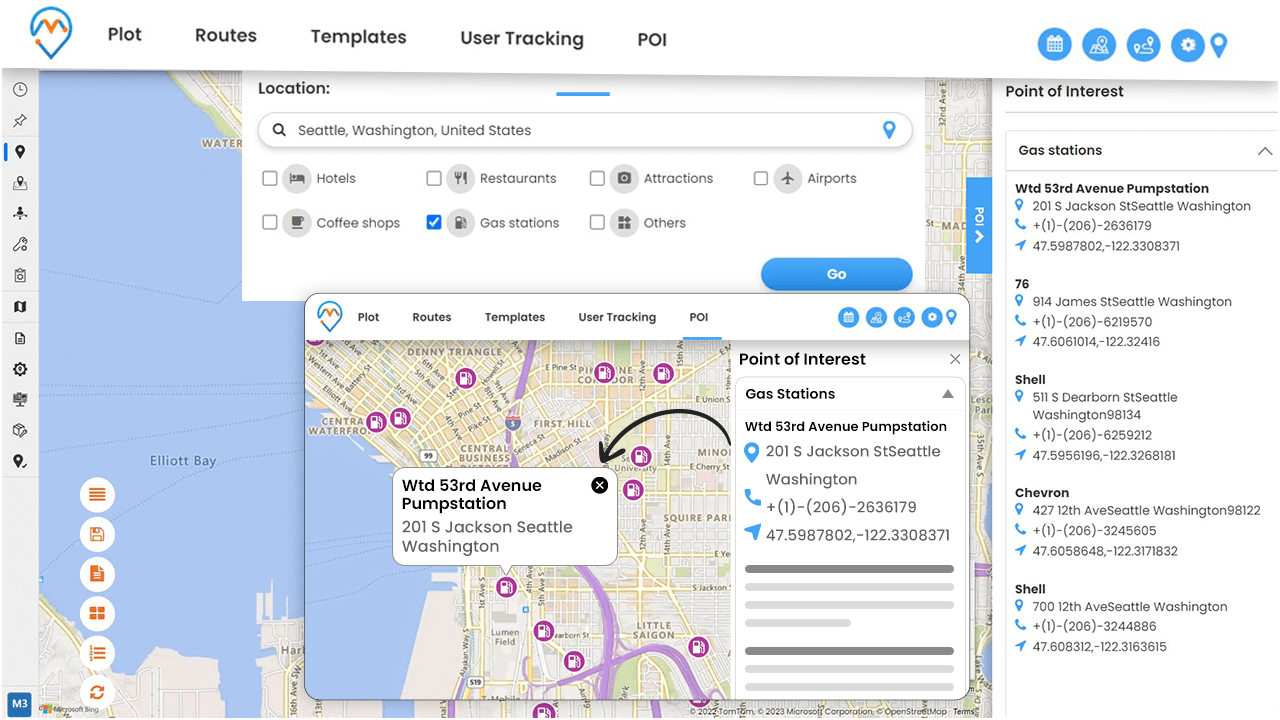Click the orange list lines round button

[x=97, y=495]
